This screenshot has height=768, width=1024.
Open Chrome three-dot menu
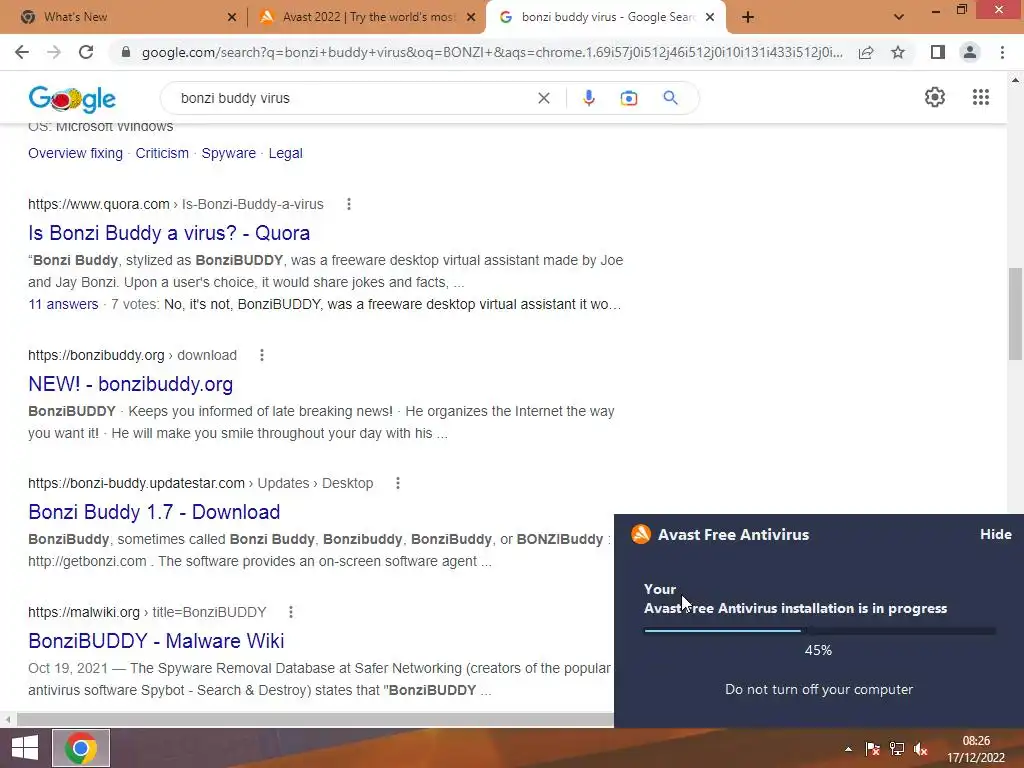point(1002,52)
